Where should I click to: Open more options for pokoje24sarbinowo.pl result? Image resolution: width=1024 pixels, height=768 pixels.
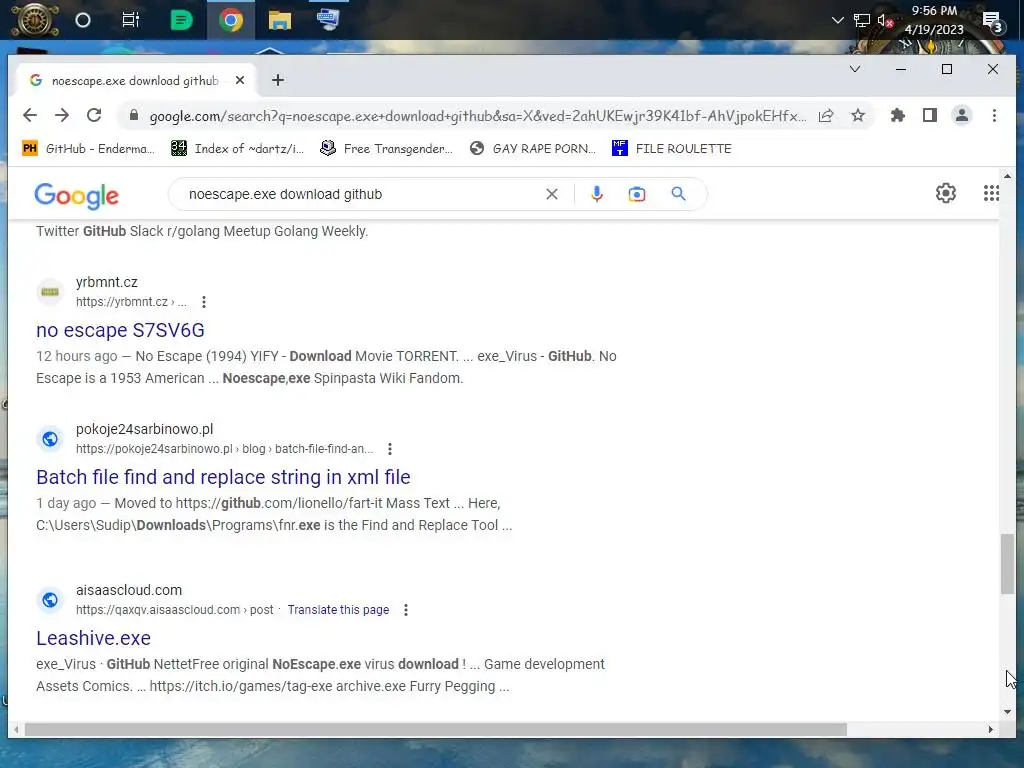click(x=390, y=449)
